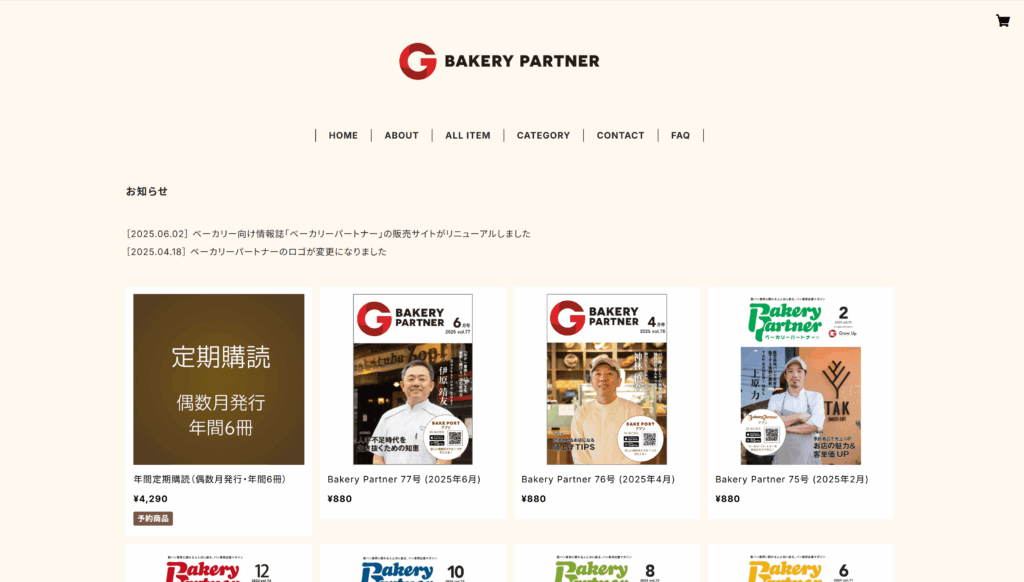Go to the HOME menu item

343,135
